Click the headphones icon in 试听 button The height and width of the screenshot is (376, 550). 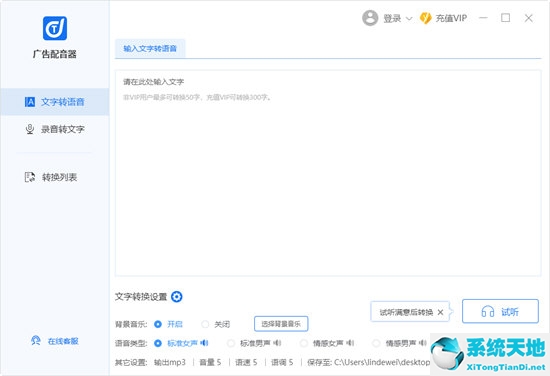click(488, 311)
